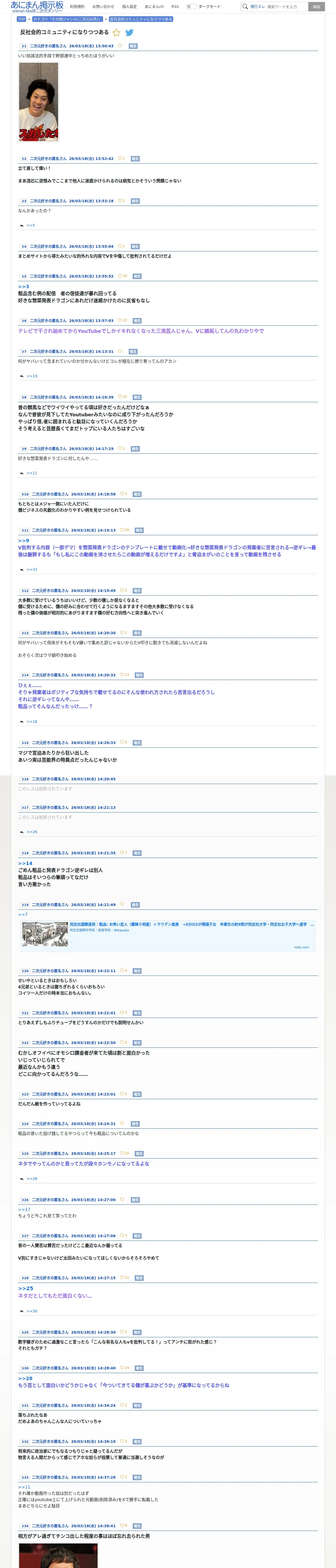Open 個人設定 in the top menu
Screen dimensions: 336x1568
coord(129,7)
